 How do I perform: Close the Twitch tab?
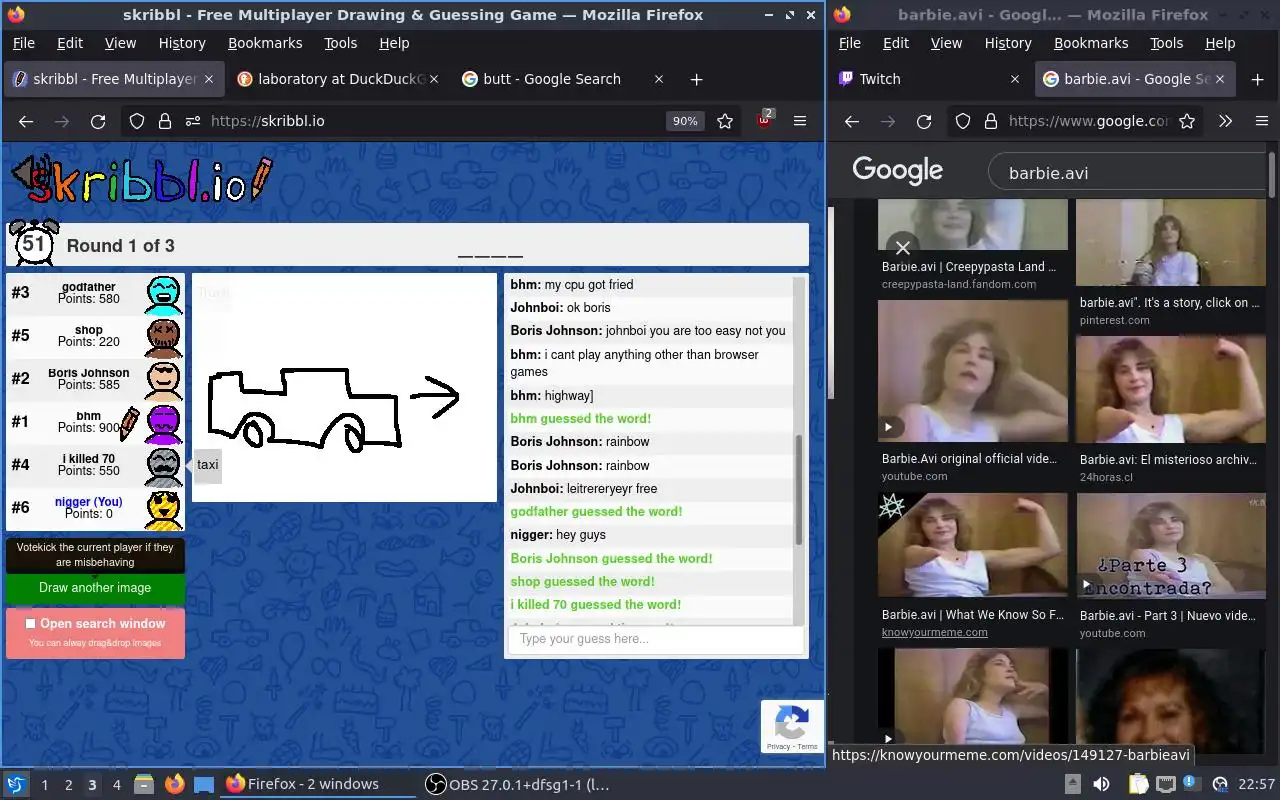pyautogui.click(x=1015, y=79)
